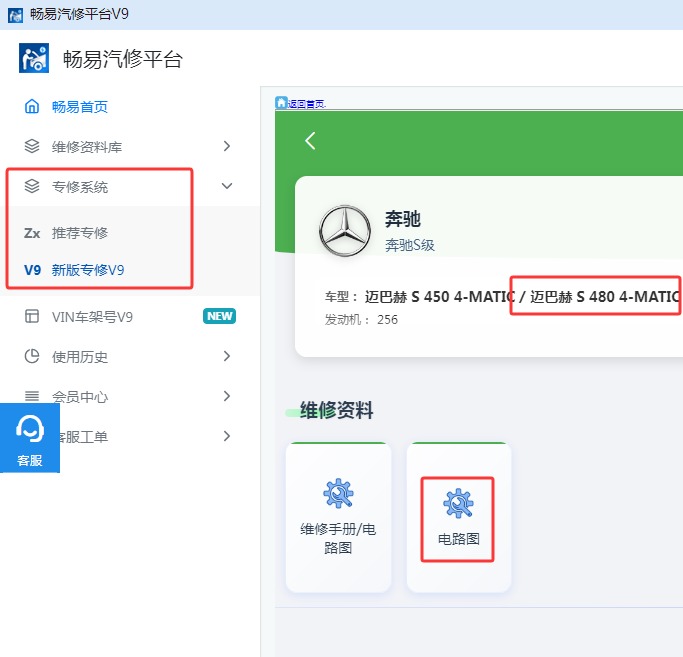Open 新版专修V9 submenu item

point(88,270)
